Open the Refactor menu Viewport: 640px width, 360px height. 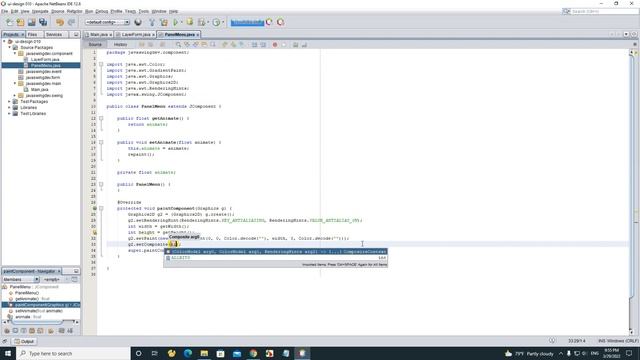[x=75, y=11]
